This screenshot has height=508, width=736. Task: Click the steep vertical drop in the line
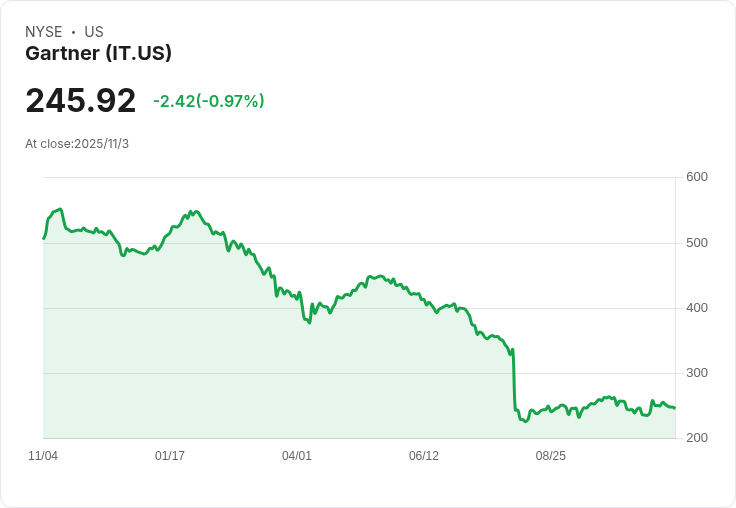point(514,380)
